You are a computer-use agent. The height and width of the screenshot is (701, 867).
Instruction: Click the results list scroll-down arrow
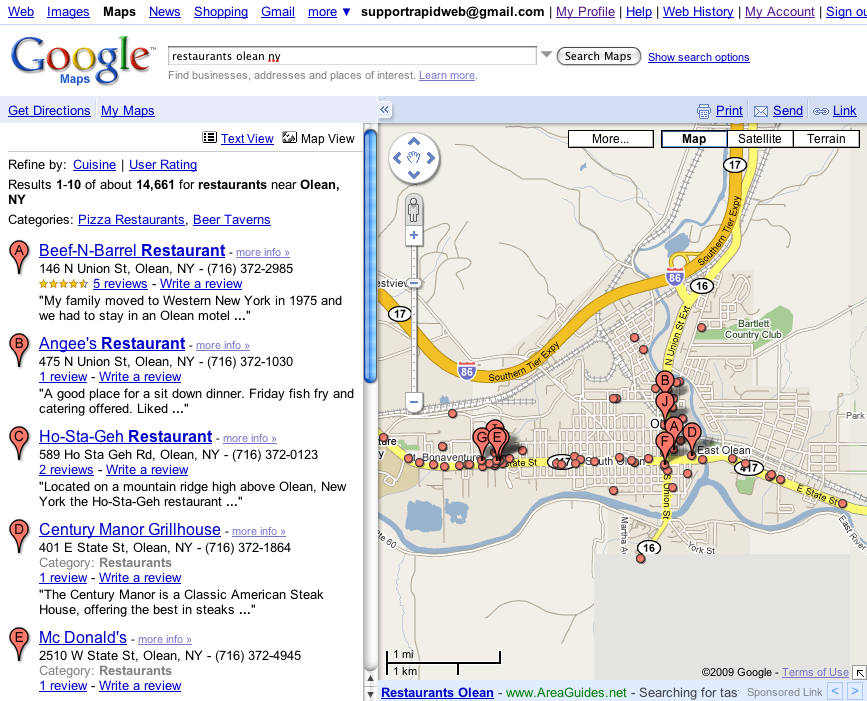point(370,693)
